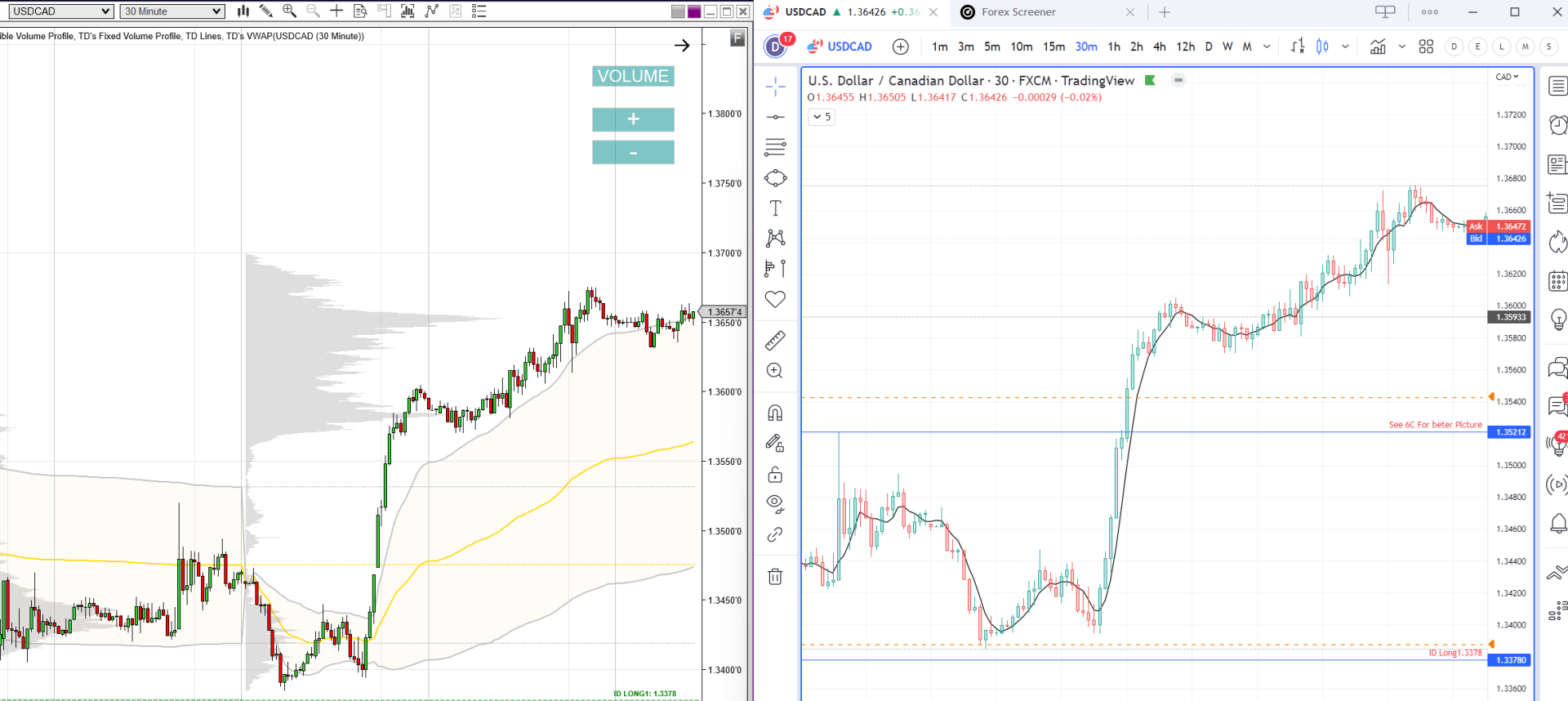
Task: Toggle magnet mode
Action: 775,413
